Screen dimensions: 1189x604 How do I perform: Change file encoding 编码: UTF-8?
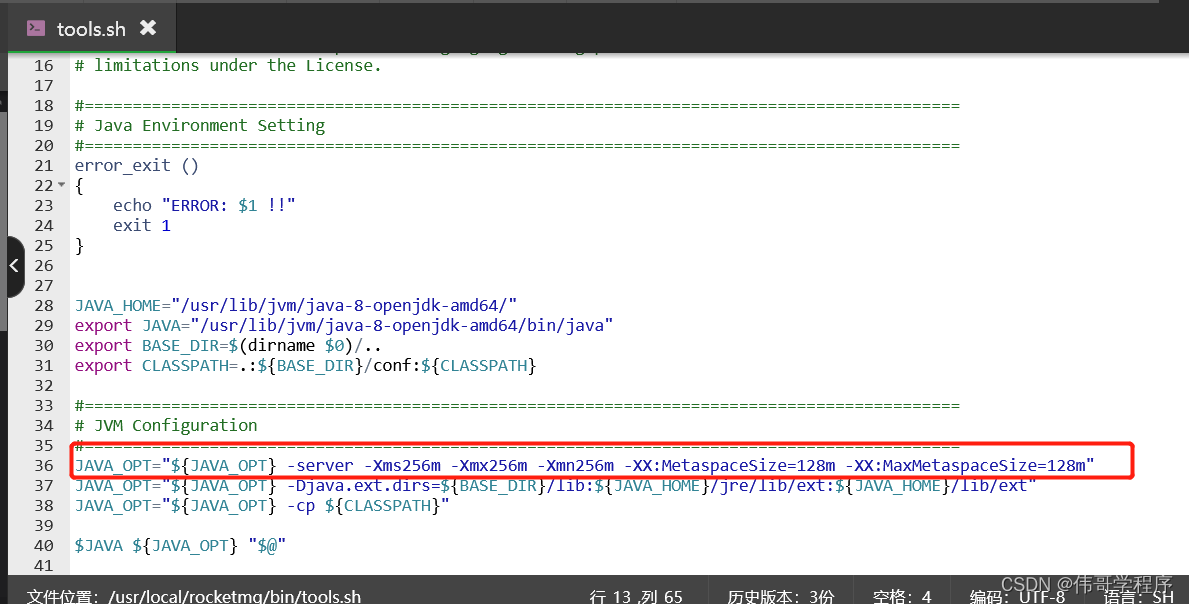coord(1017,596)
